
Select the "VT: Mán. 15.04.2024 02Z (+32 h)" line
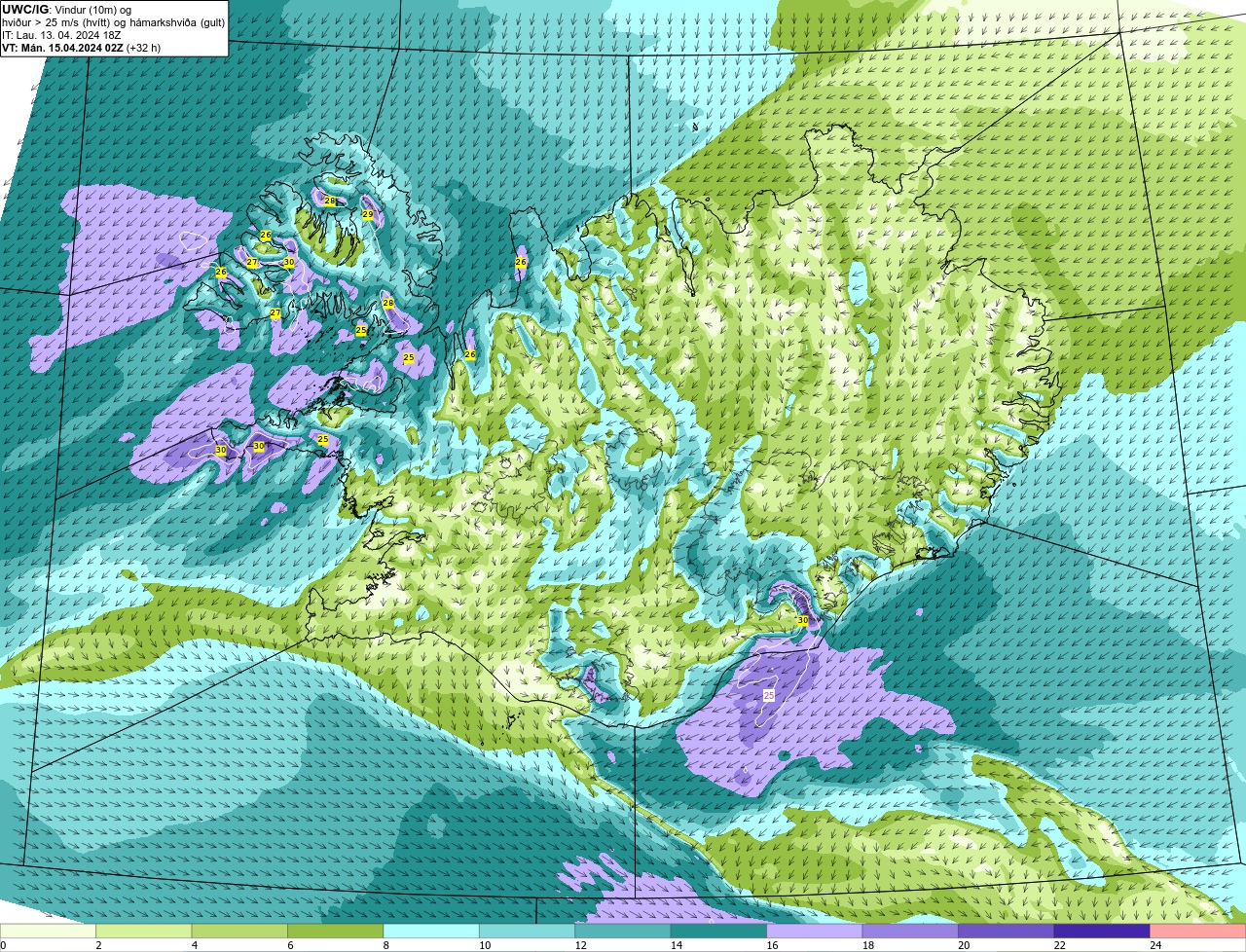coord(82,47)
